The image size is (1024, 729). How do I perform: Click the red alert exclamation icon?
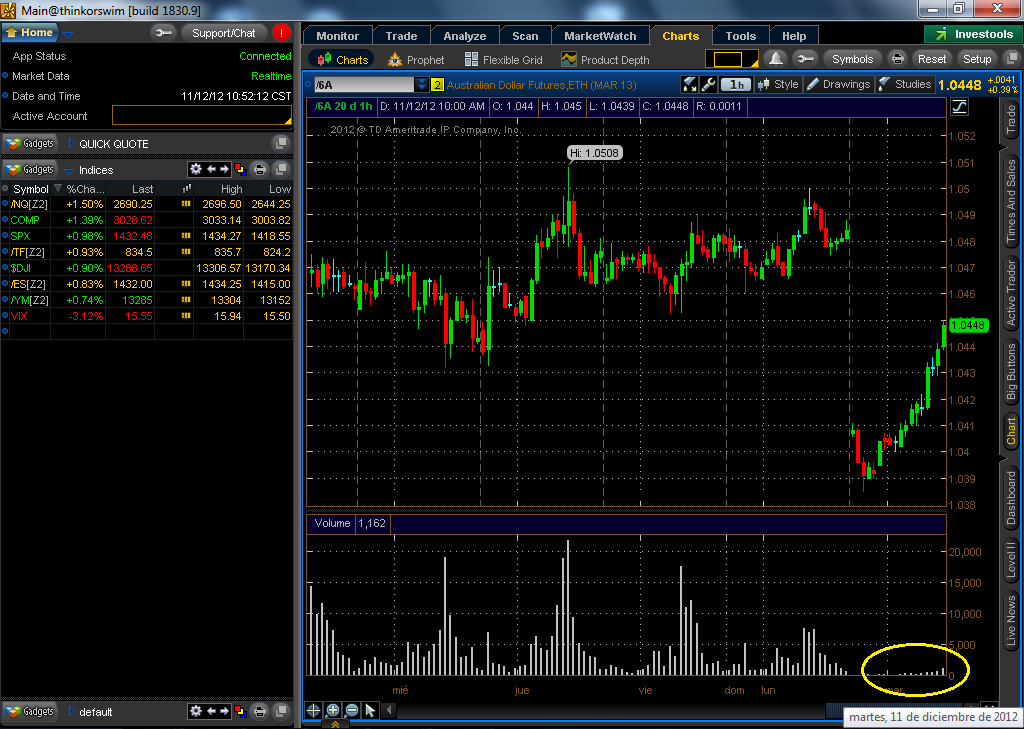point(281,33)
